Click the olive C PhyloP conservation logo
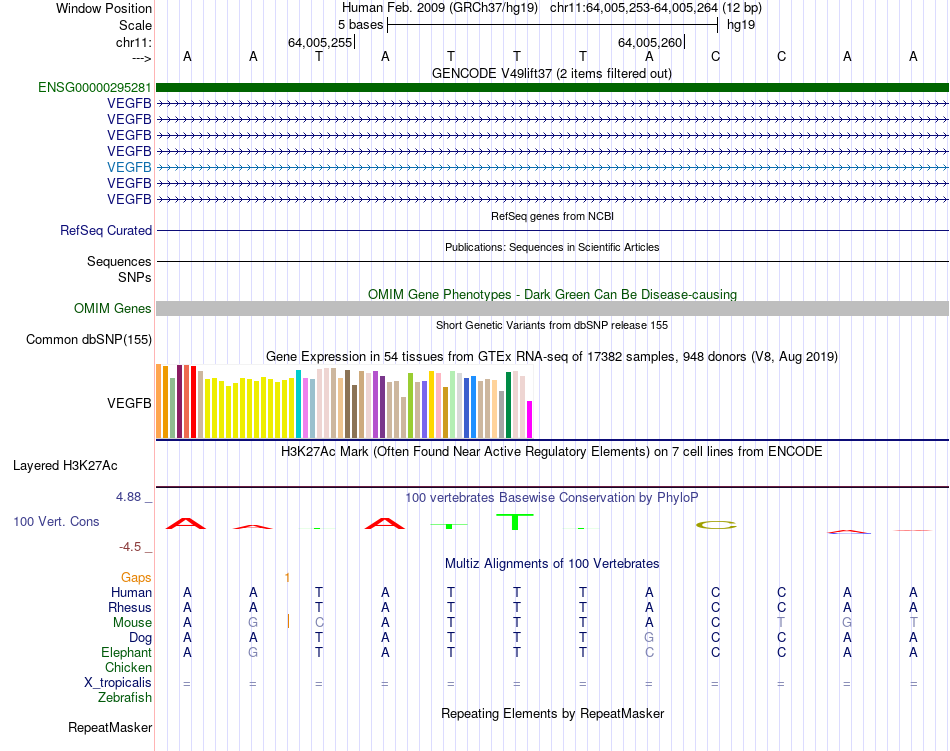950x751 pixels. [716, 524]
